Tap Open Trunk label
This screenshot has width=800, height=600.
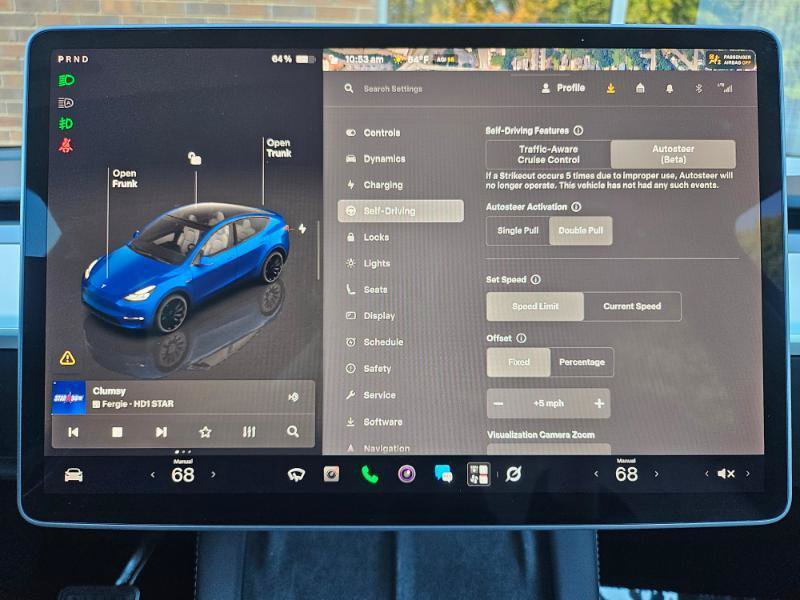click(279, 148)
